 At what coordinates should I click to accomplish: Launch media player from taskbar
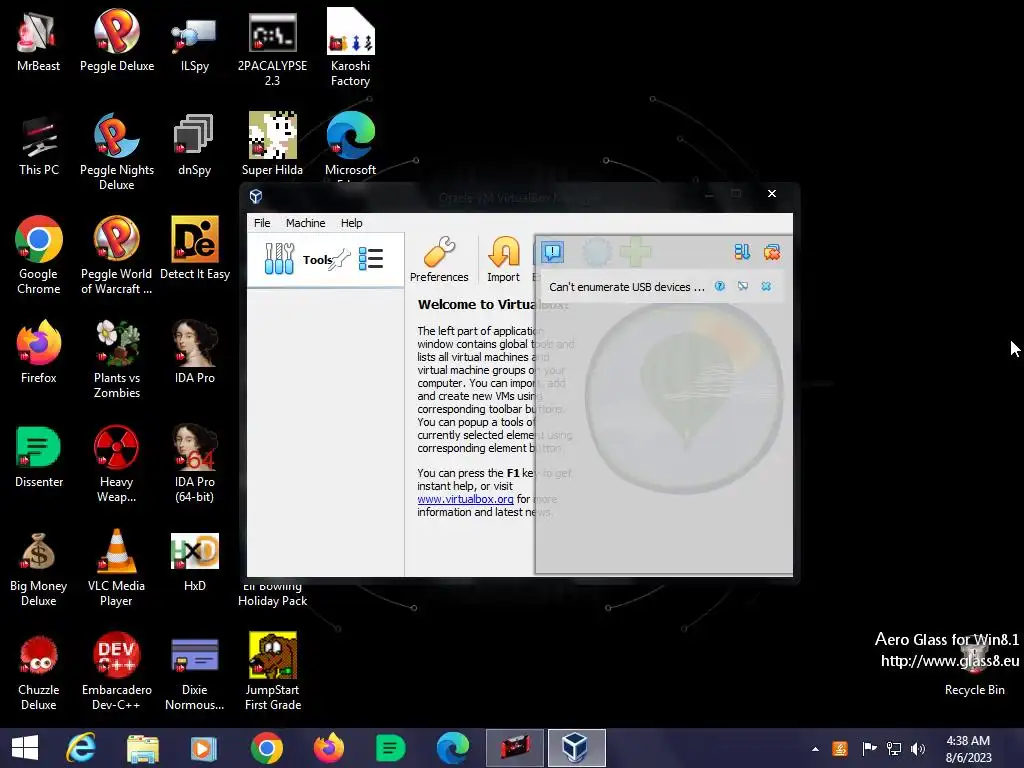pyautogui.click(x=203, y=748)
